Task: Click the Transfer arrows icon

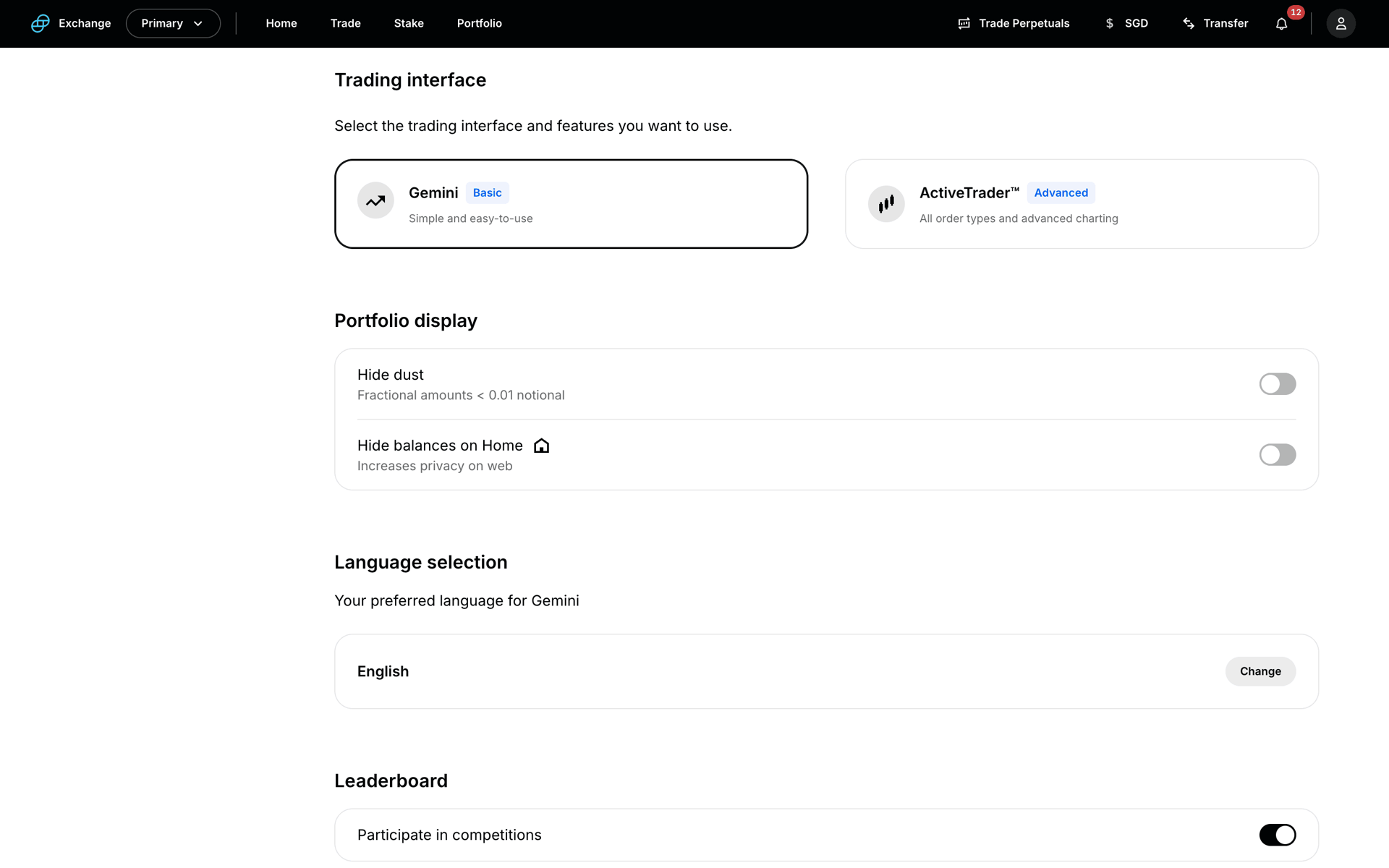Action: point(1188,23)
